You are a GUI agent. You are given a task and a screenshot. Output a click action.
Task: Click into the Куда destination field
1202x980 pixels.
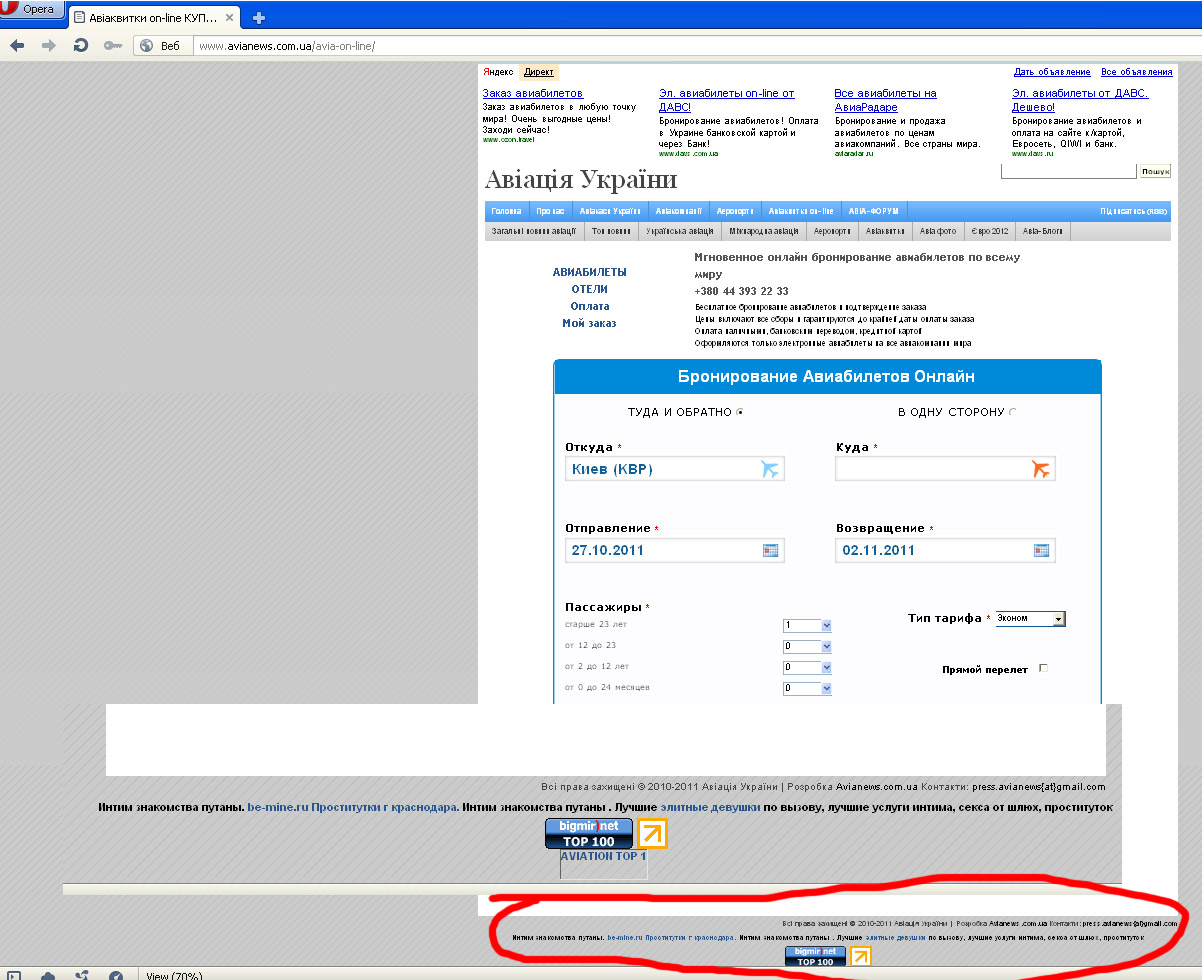(930, 469)
